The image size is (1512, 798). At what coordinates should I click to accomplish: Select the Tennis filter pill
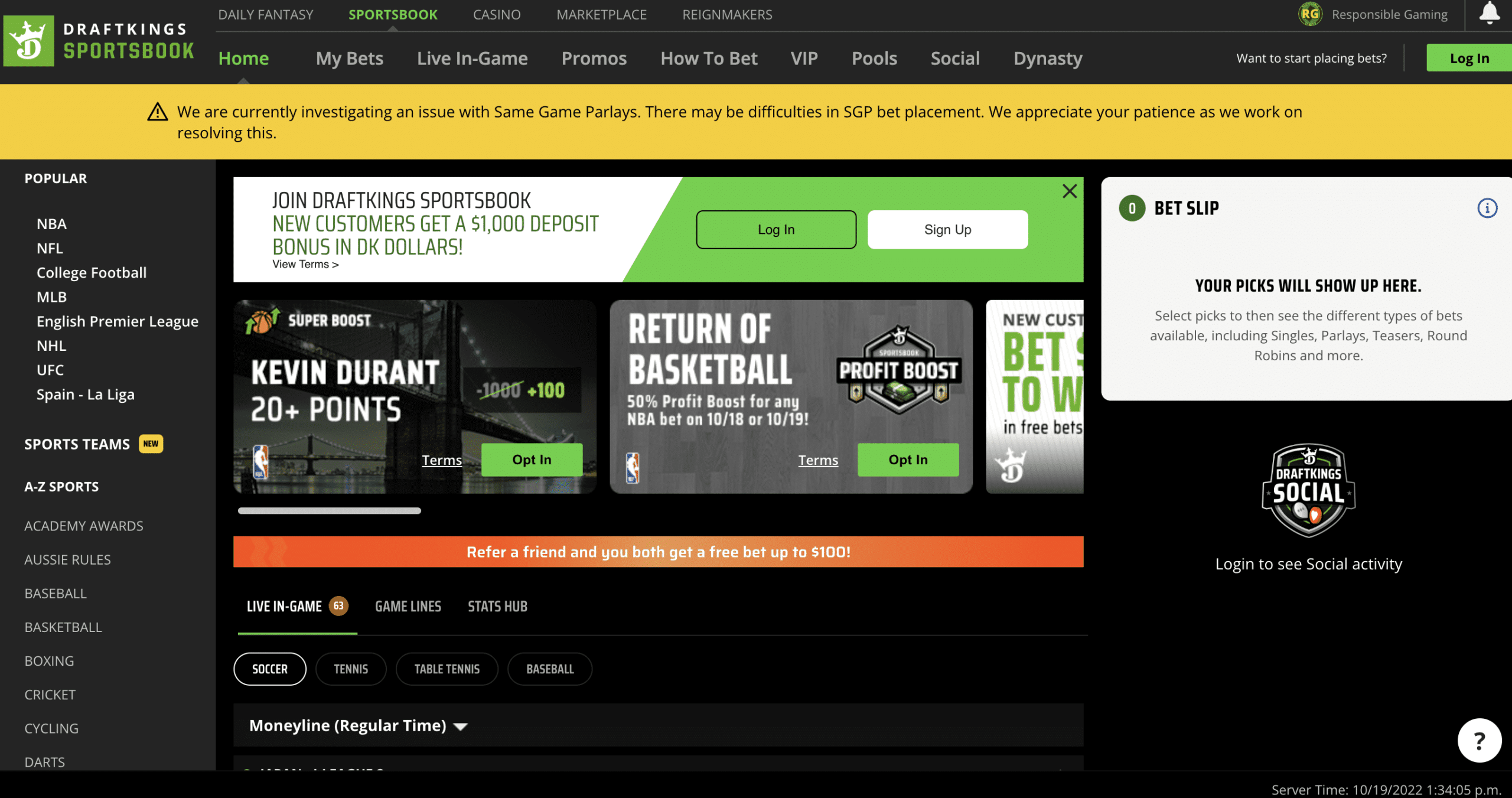coord(351,669)
